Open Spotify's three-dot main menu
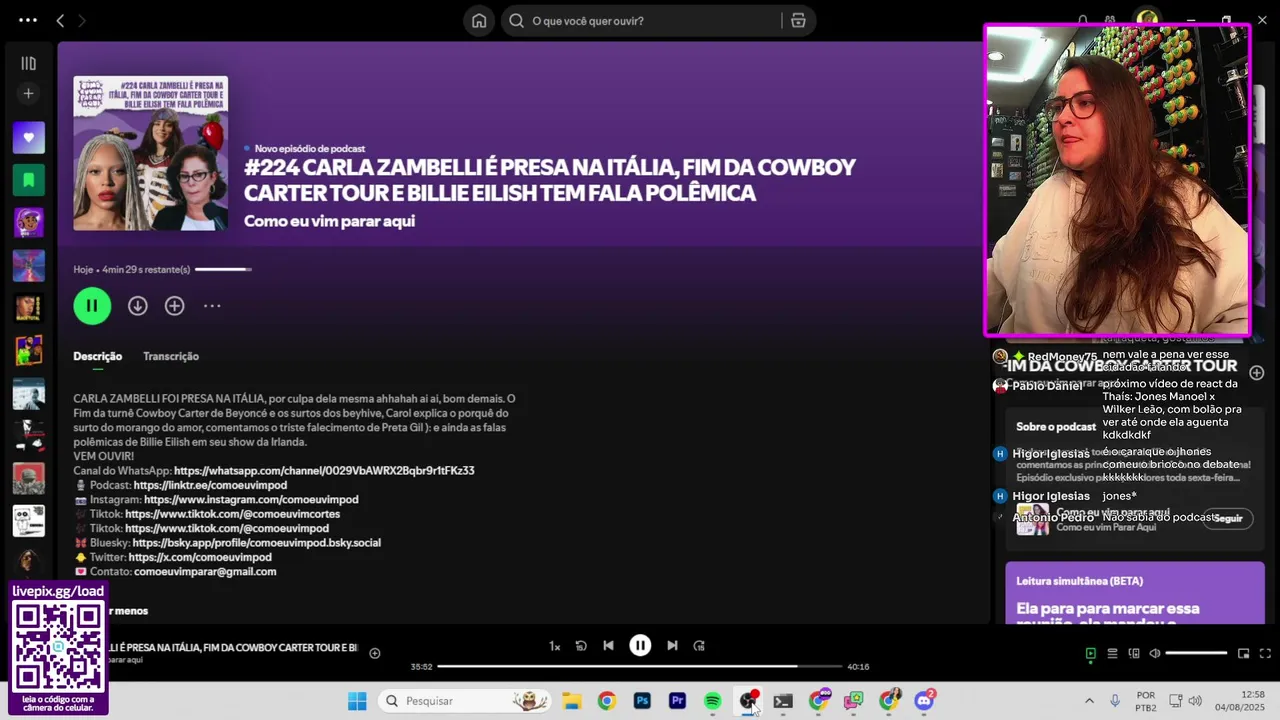The image size is (1280, 720). click(x=28, y=20)
